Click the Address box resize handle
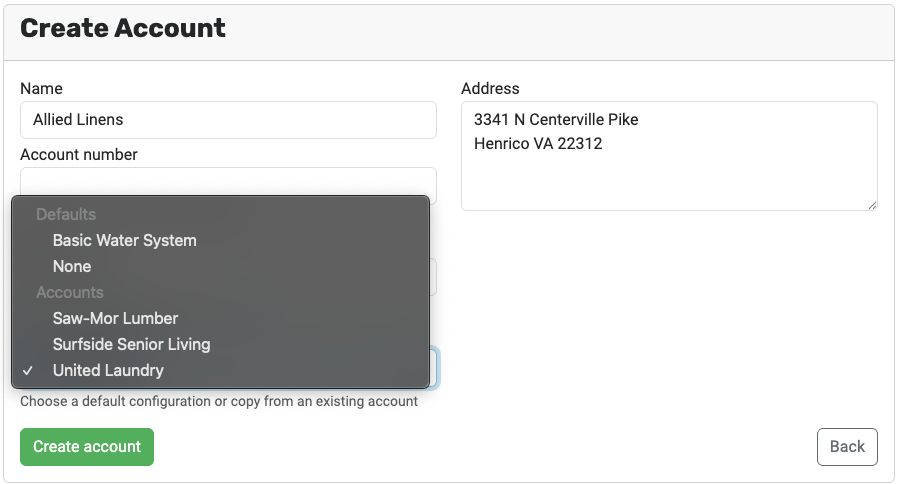900x484 pixels. [x=872, y=205]
